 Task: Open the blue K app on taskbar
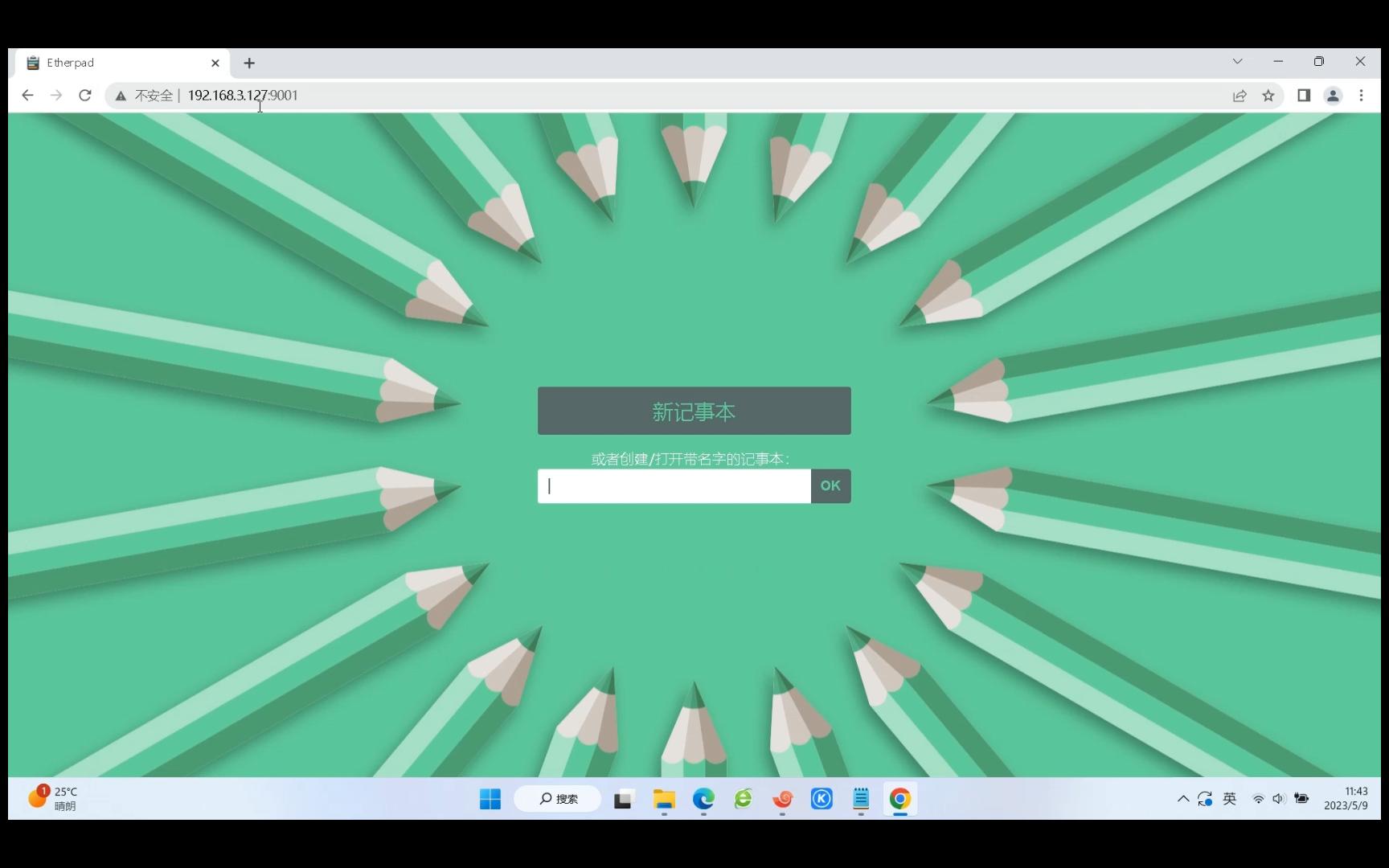822,799
